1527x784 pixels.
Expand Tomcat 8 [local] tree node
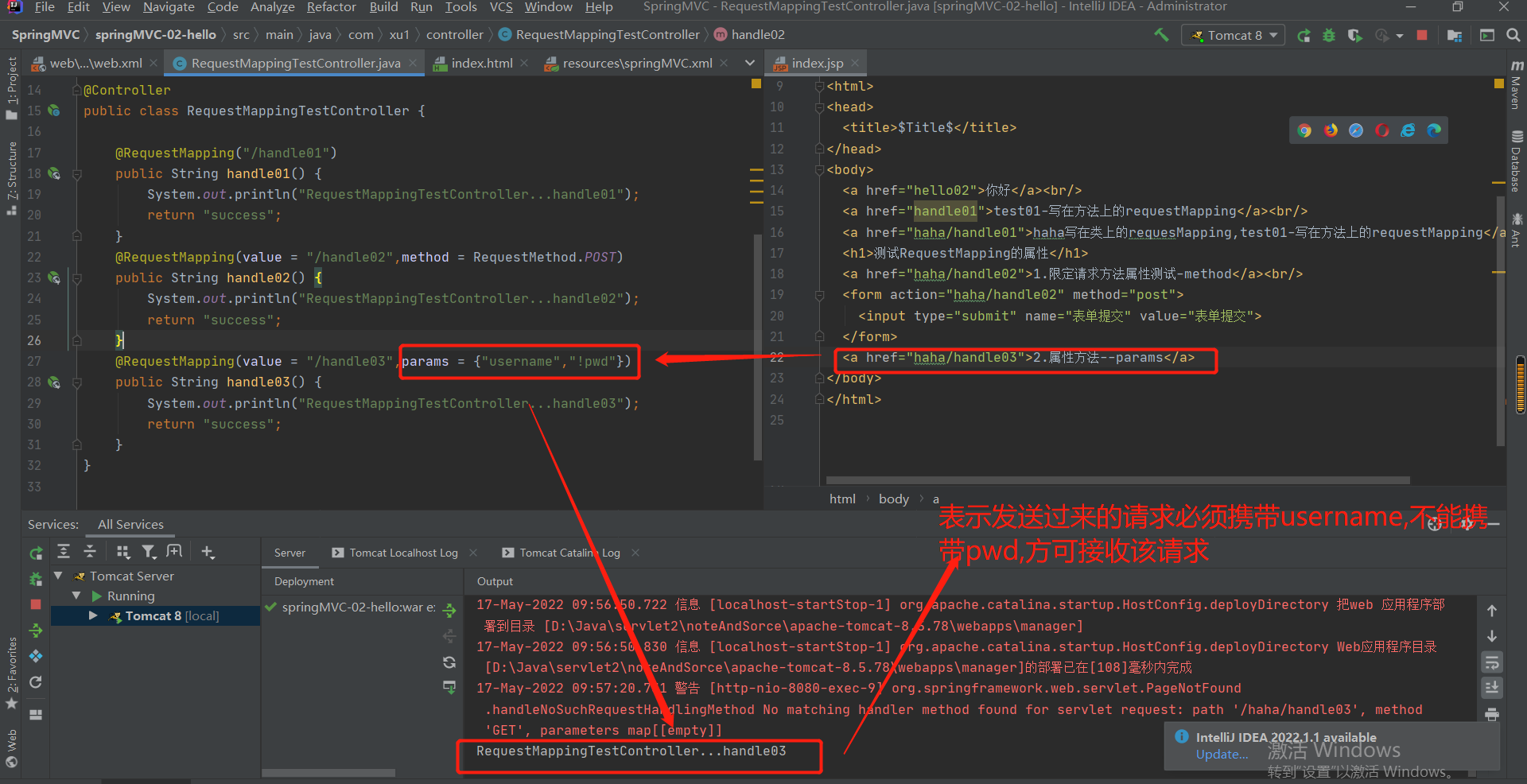tap(93, 615)
